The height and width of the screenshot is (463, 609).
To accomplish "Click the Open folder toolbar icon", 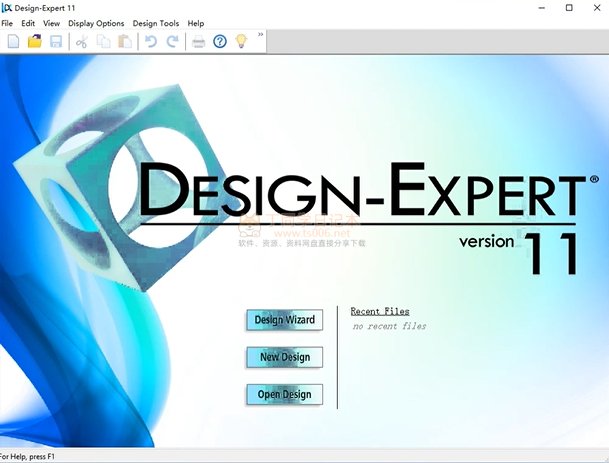I will tap(34, 41).
